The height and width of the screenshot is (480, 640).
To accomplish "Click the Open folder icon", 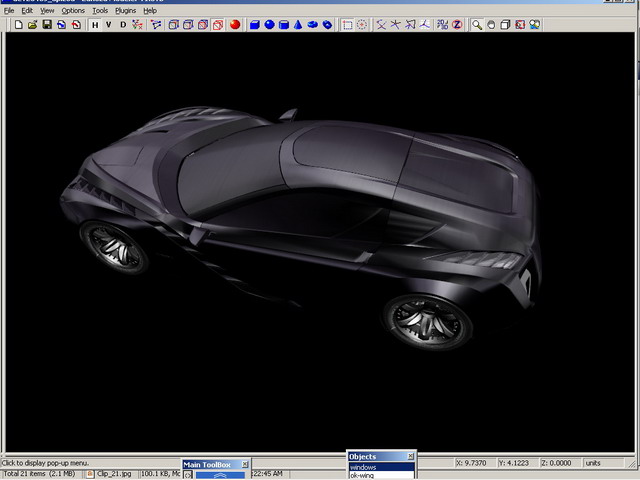I will tap(32, 24).
